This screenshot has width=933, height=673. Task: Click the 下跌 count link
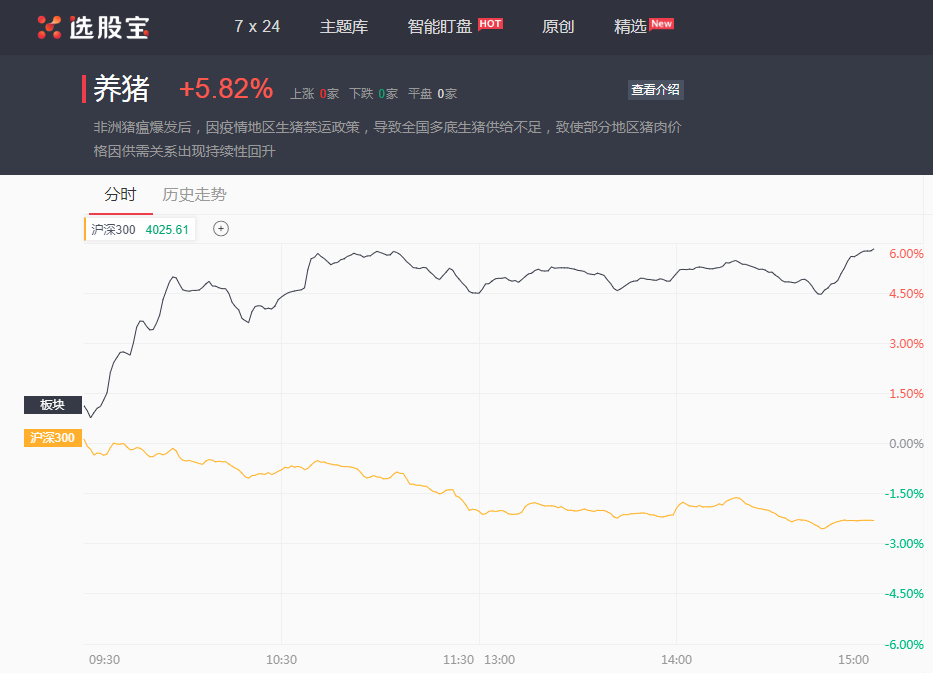pos(373,94)
